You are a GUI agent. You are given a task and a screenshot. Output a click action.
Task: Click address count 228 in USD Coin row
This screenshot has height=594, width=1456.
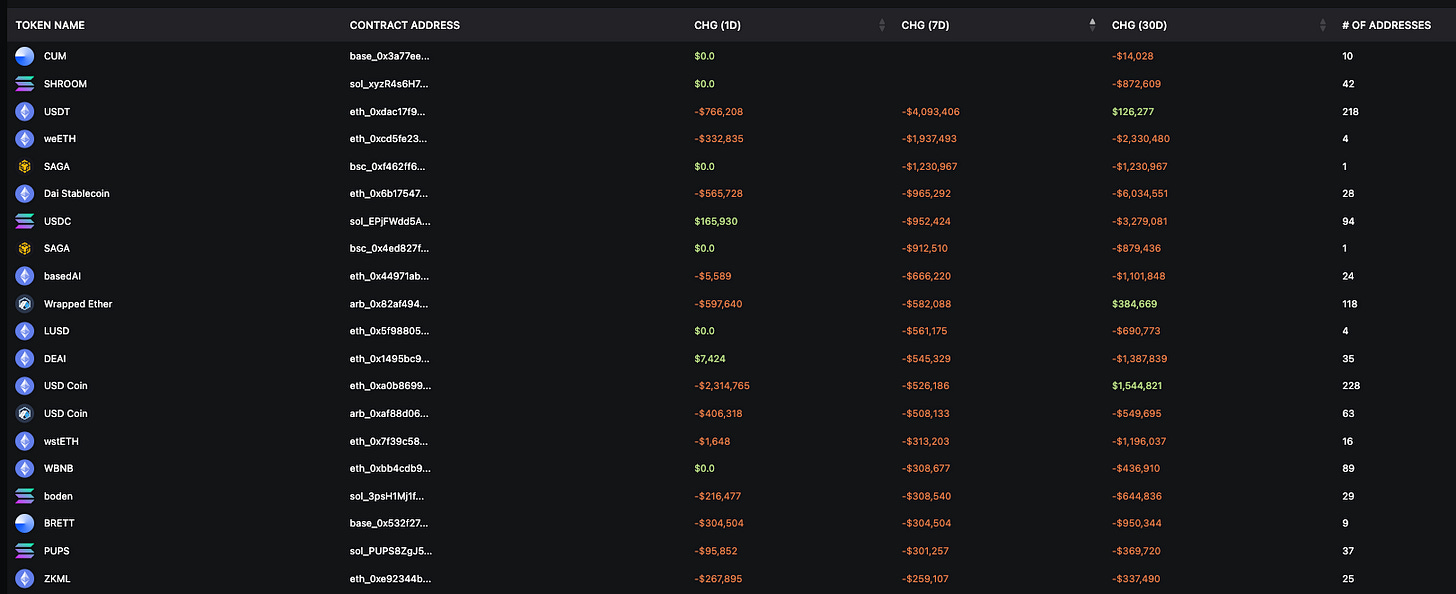click(1351, 386)
